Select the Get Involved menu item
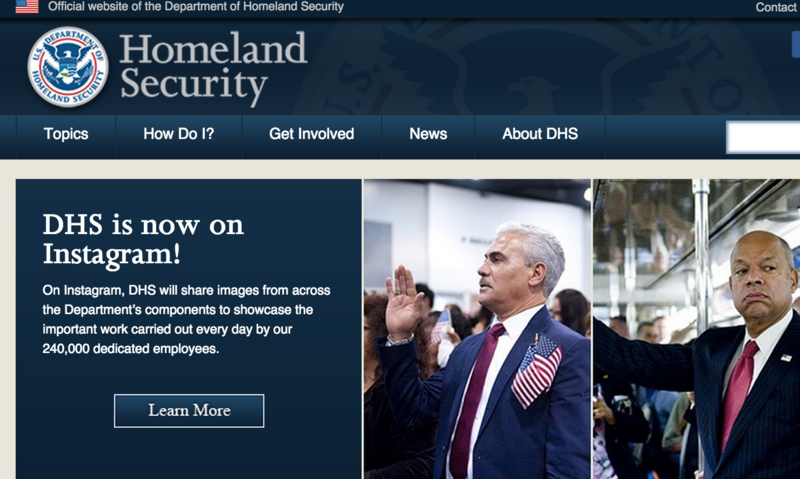Screen dimensions: 800x479 (x=312, y=134)
